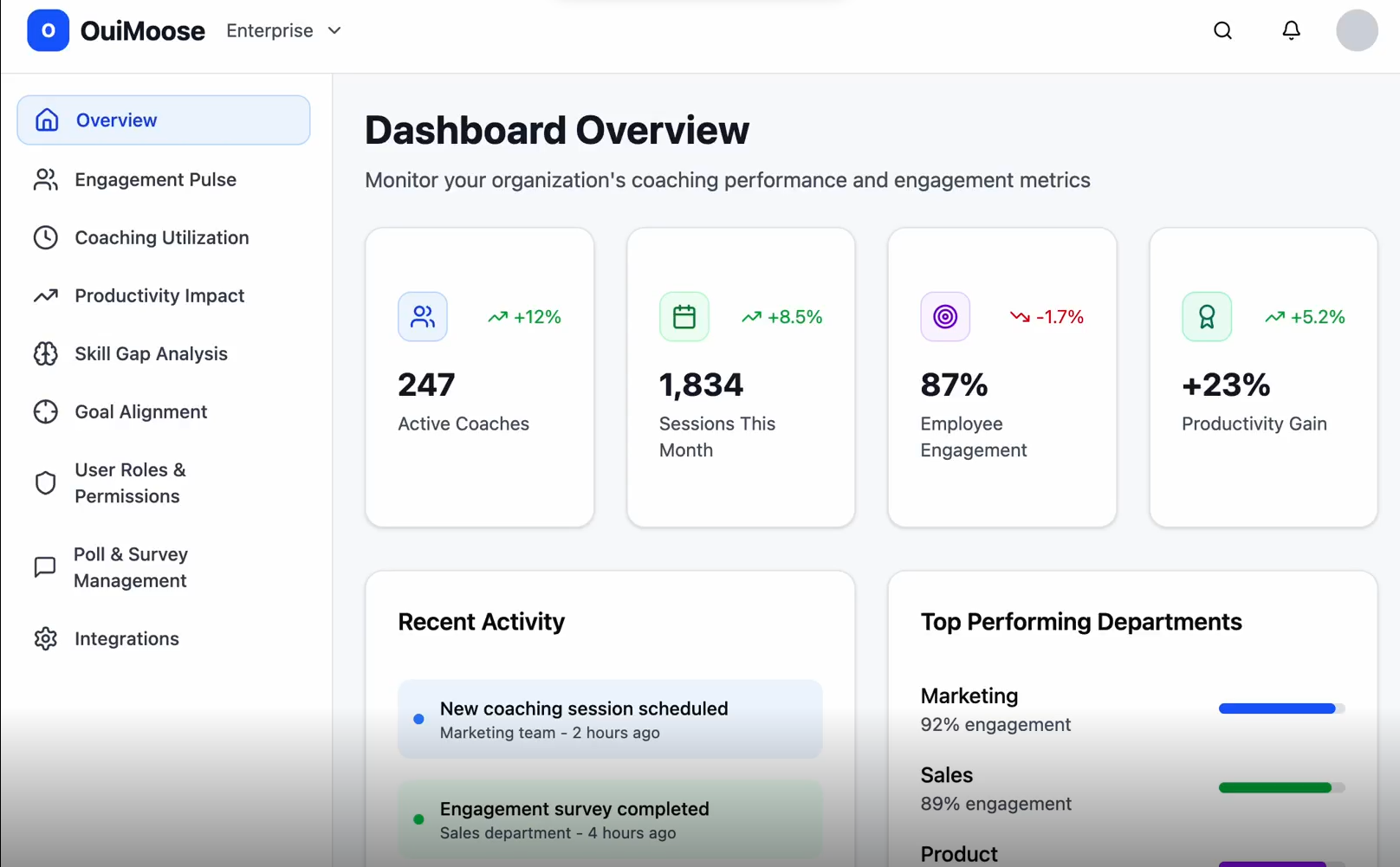This screenshot has height=867, width=1400.
Task: Click the Skill Gap Analysis brain icon
Action: pos(46,353)
